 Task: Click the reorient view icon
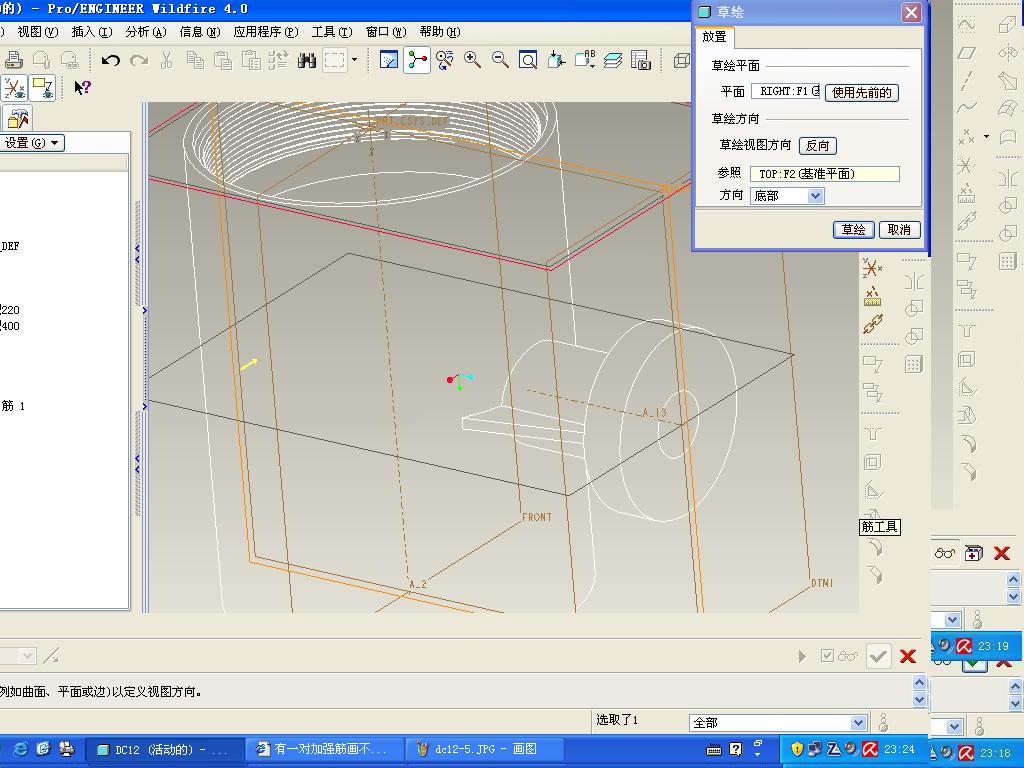pos(556,61)
